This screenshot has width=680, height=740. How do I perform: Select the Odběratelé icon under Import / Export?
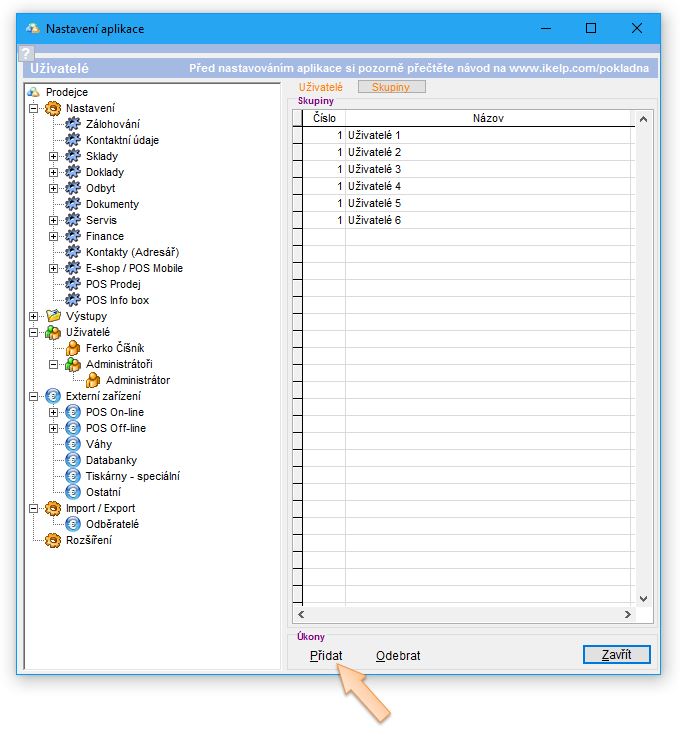(72, 524)
